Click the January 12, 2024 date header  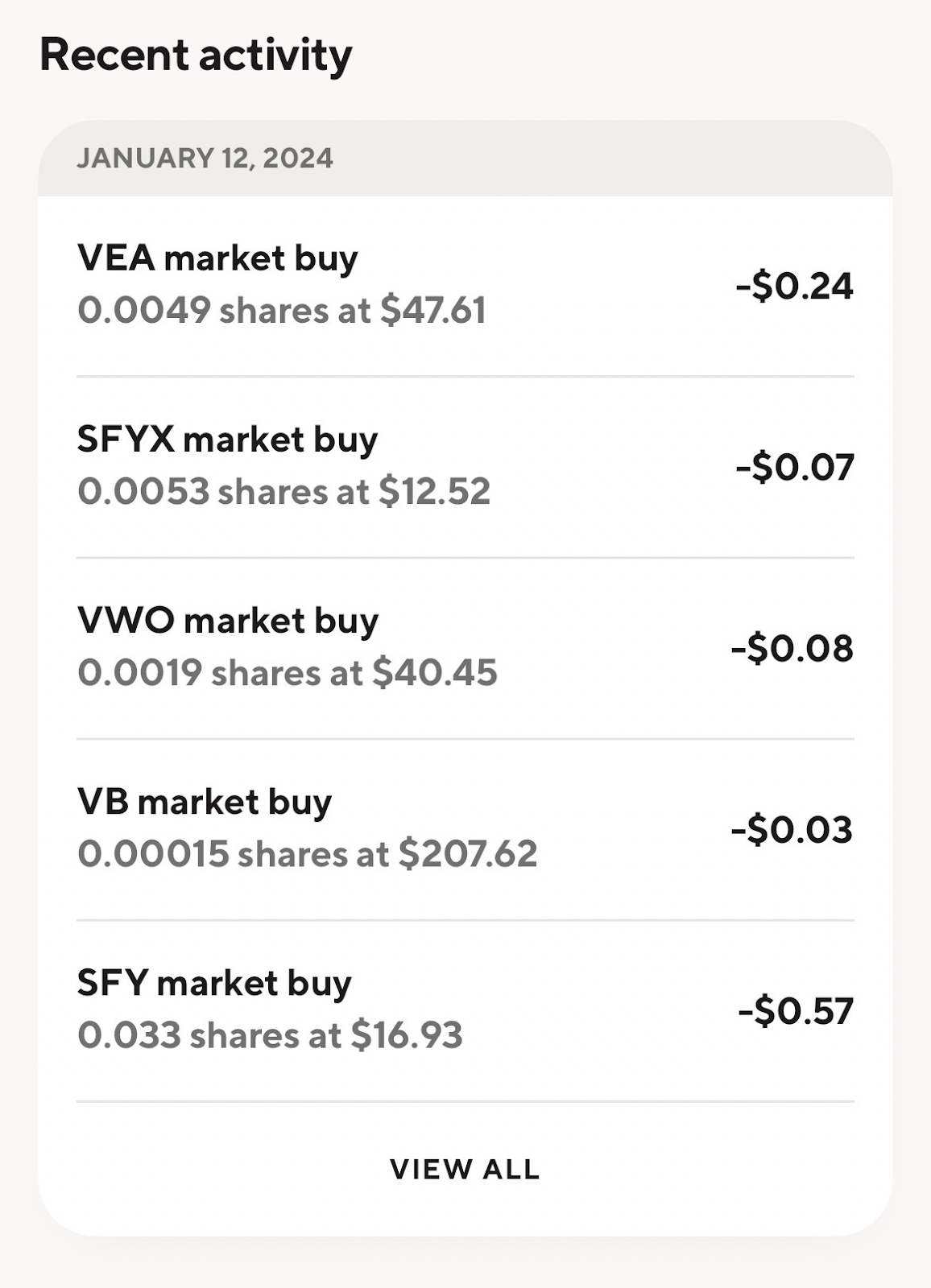[x=205, y=158]
